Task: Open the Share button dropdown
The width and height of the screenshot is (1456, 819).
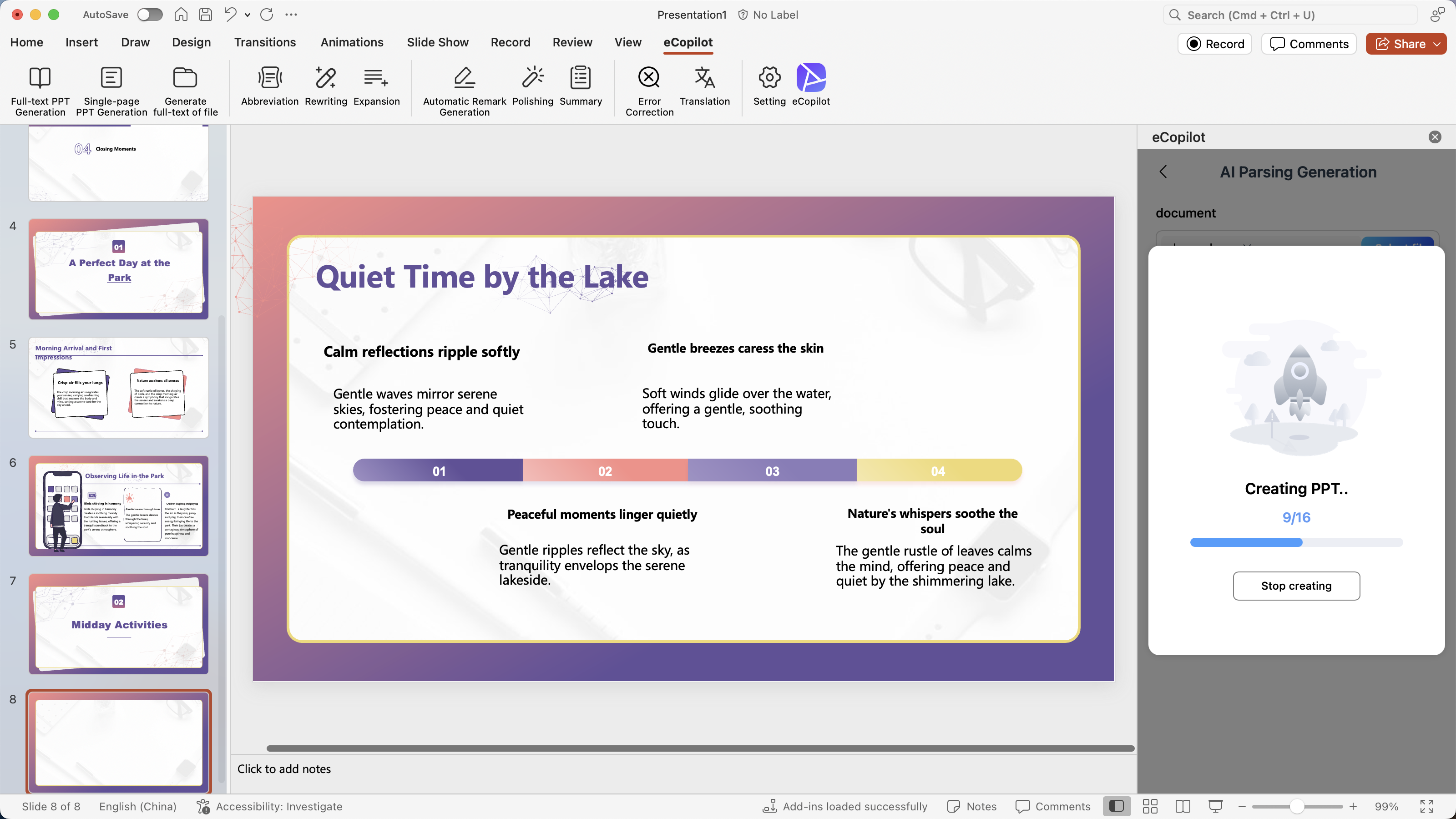Action: (1437, 44)
